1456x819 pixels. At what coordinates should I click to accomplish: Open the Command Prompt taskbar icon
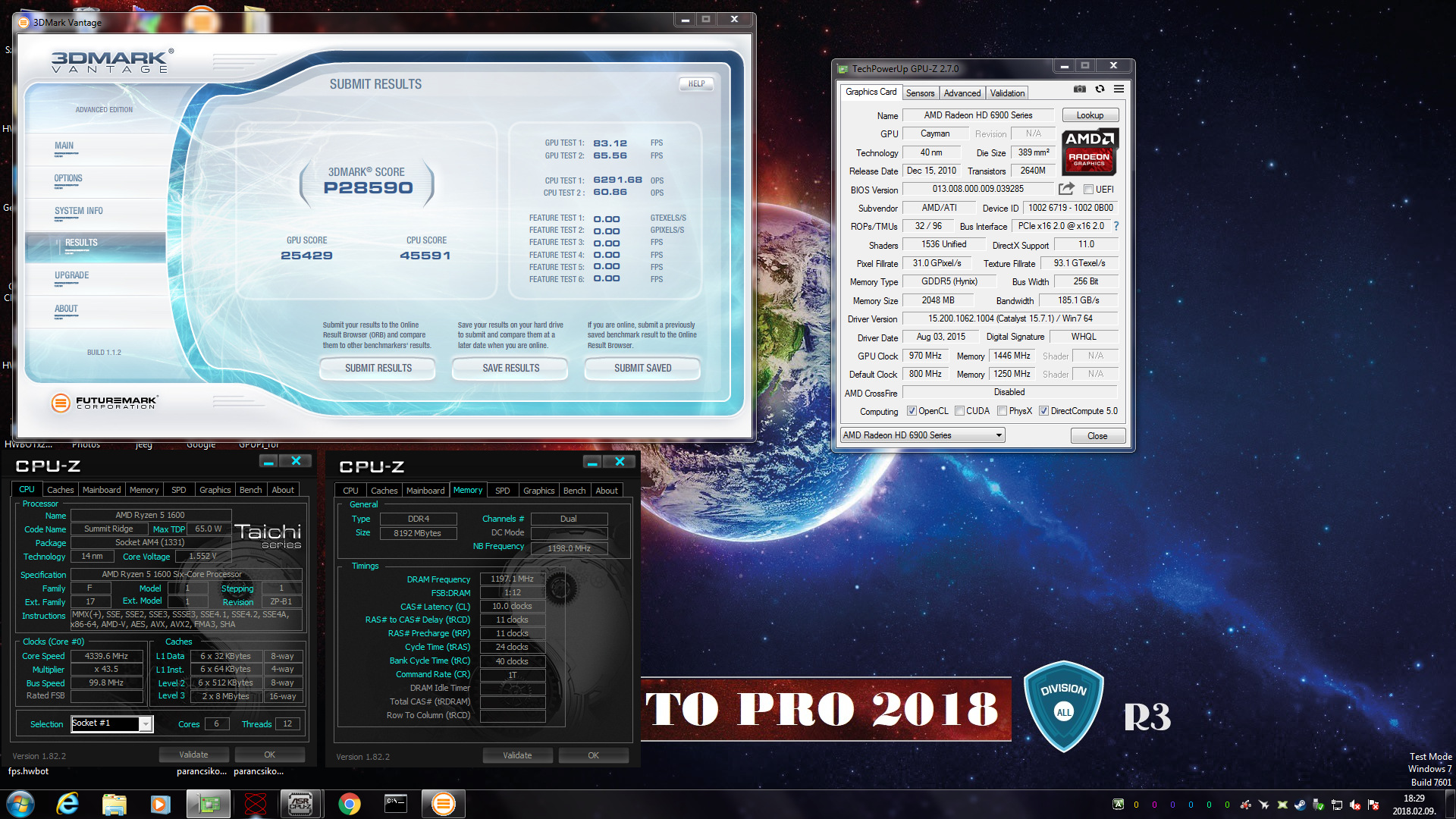[x=396, y=804]
